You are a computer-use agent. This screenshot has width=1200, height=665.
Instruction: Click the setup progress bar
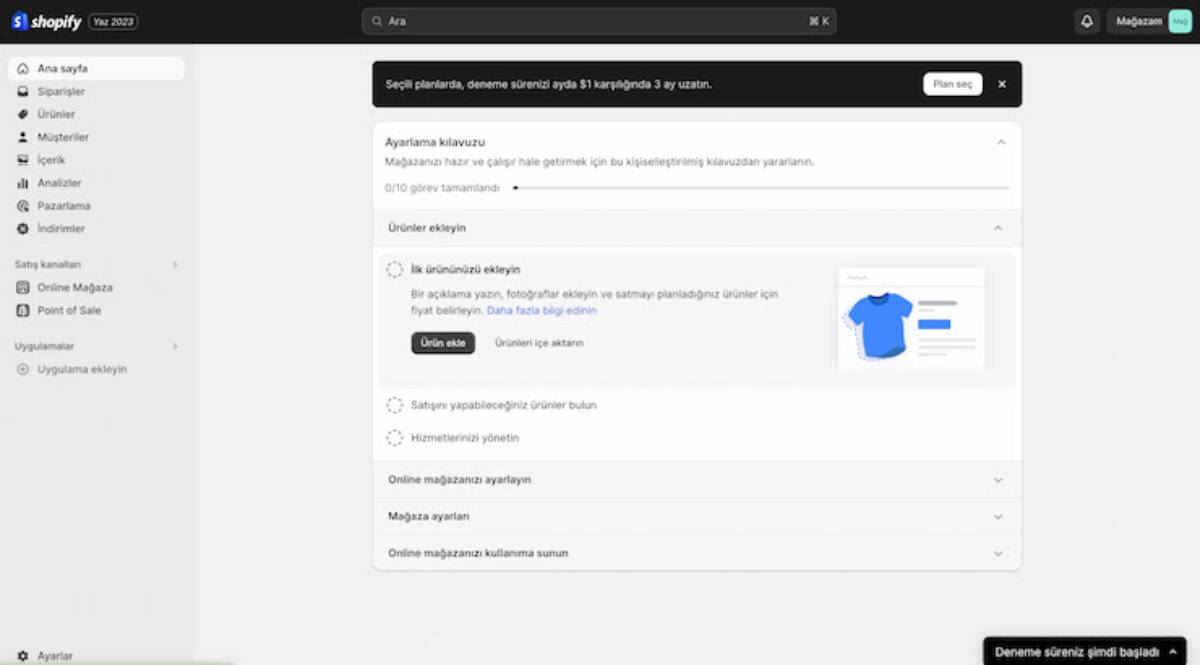(760, 188)
